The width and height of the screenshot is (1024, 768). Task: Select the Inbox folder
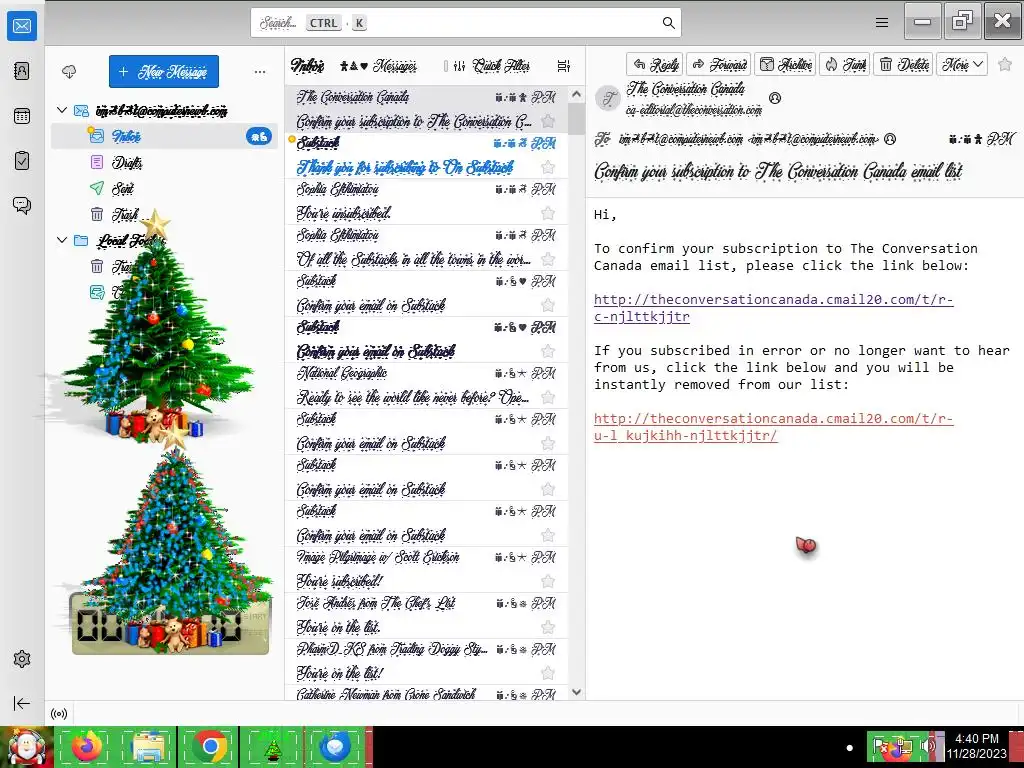point(165,136)
